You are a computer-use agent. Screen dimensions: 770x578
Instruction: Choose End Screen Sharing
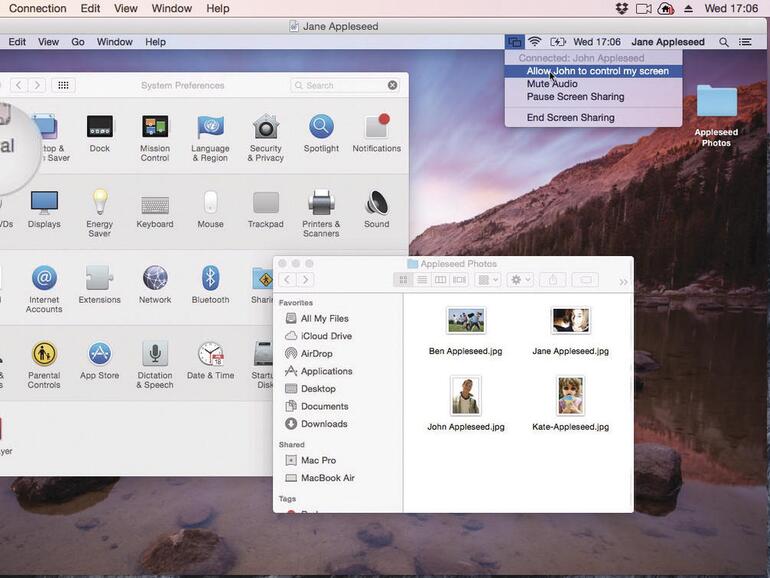click(593, 117)
